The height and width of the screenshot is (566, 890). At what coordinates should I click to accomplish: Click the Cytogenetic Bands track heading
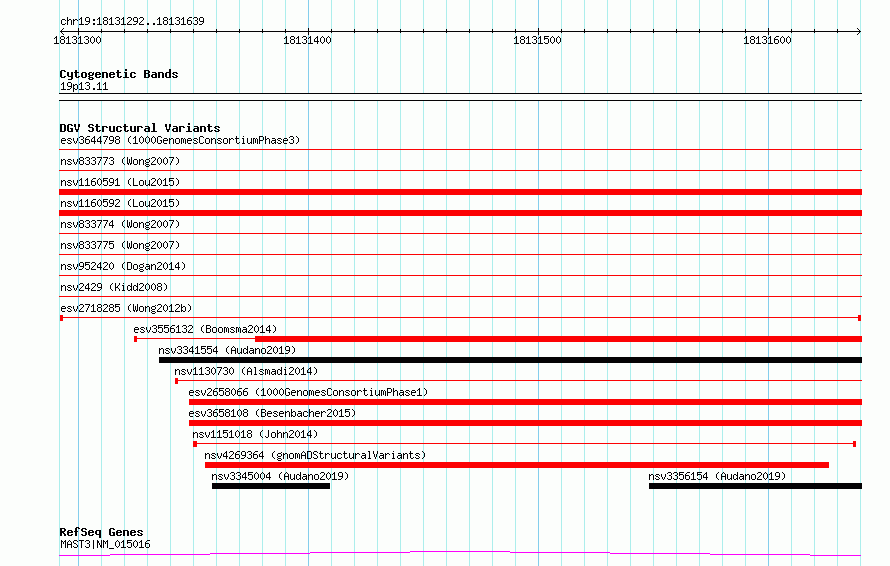[x=119, y=74]
